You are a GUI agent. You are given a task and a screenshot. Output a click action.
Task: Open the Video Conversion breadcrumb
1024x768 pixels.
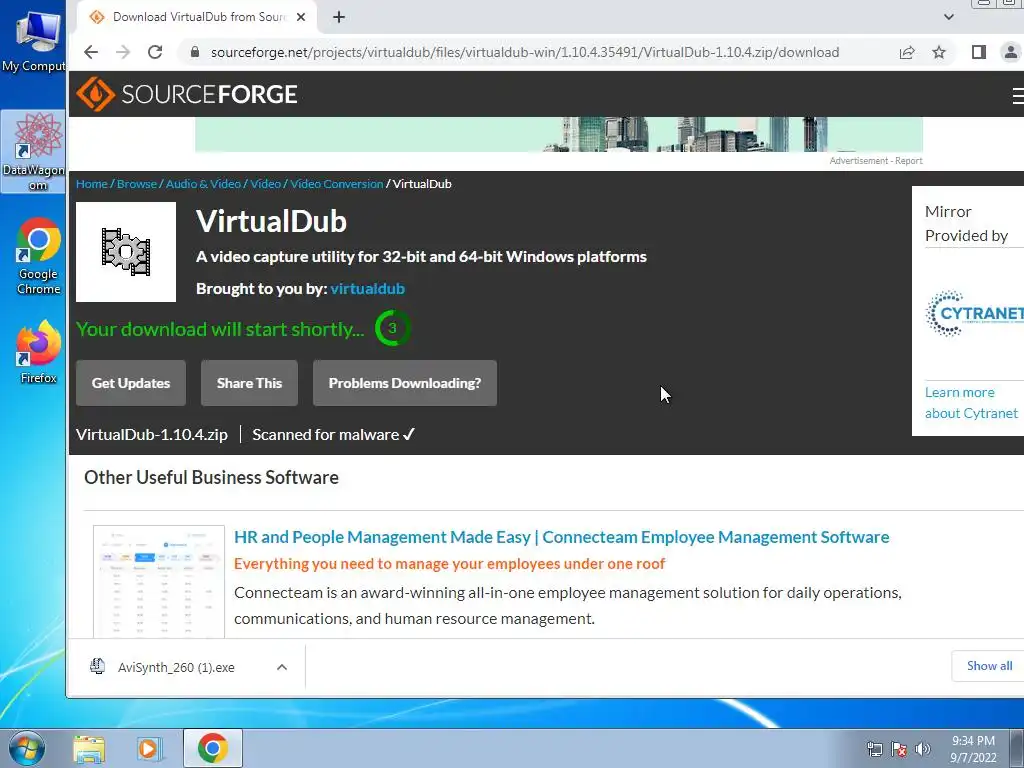[336, 184]
